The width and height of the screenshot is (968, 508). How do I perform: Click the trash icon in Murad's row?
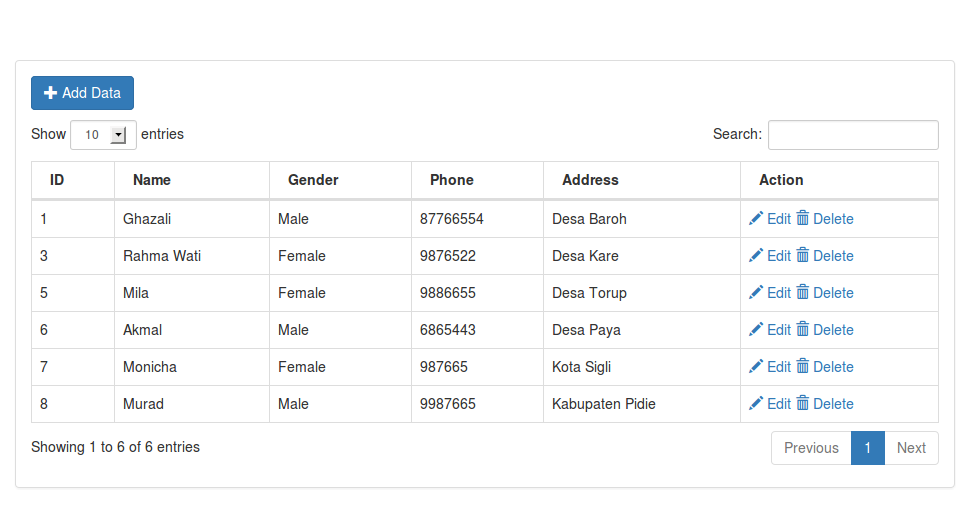[803, 403]
